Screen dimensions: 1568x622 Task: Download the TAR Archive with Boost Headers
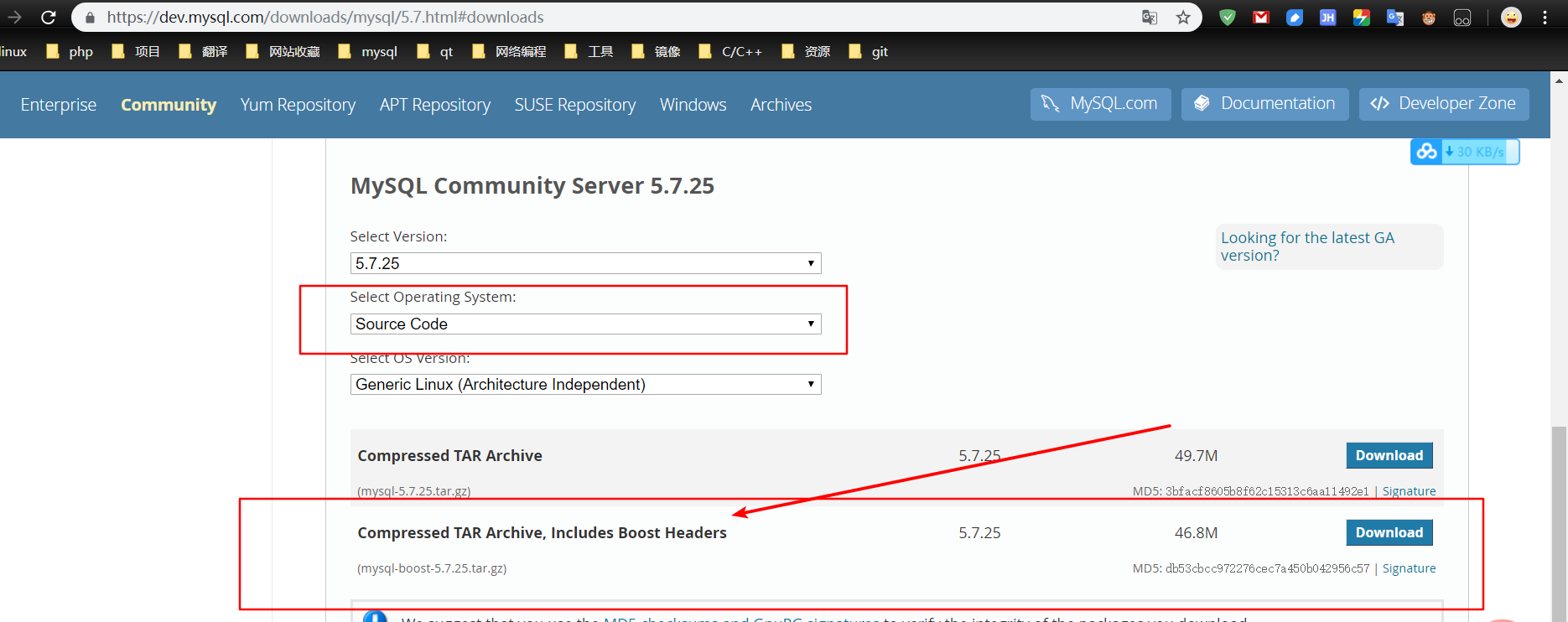point(1389,532)
